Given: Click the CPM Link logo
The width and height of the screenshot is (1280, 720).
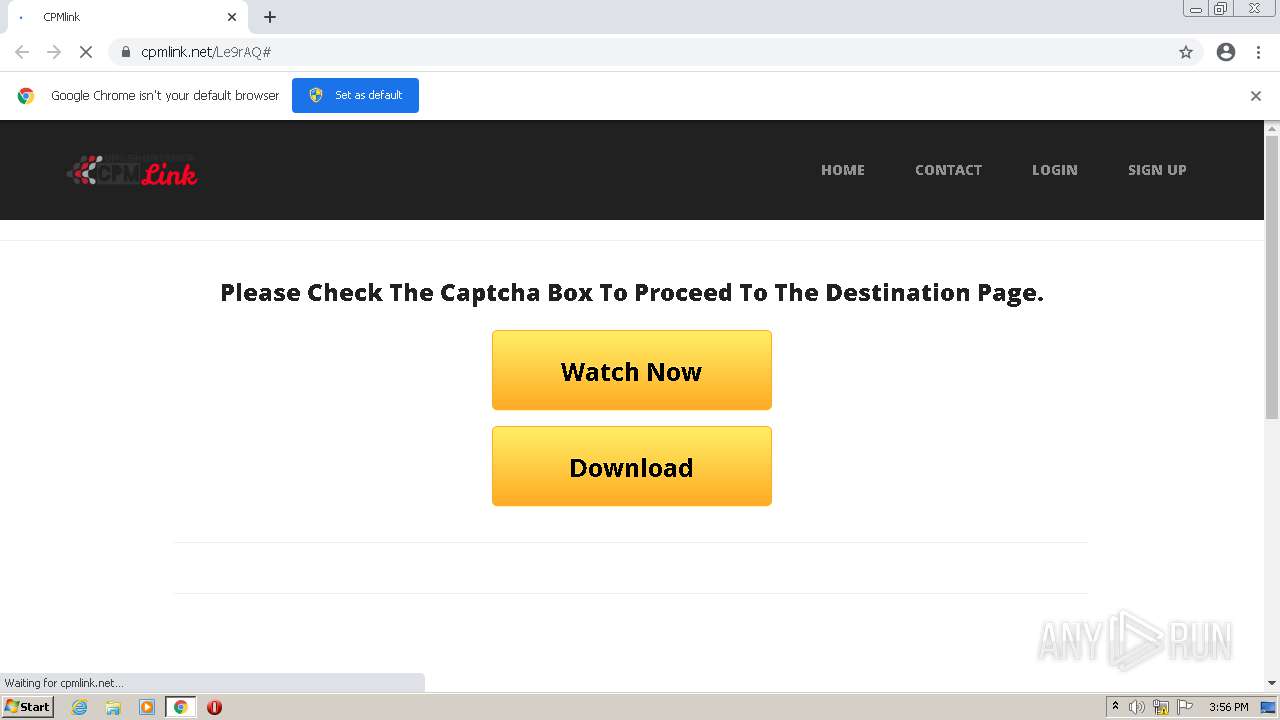Looking at the screenshot, I should pyautogui.click(x=132, y=171).
